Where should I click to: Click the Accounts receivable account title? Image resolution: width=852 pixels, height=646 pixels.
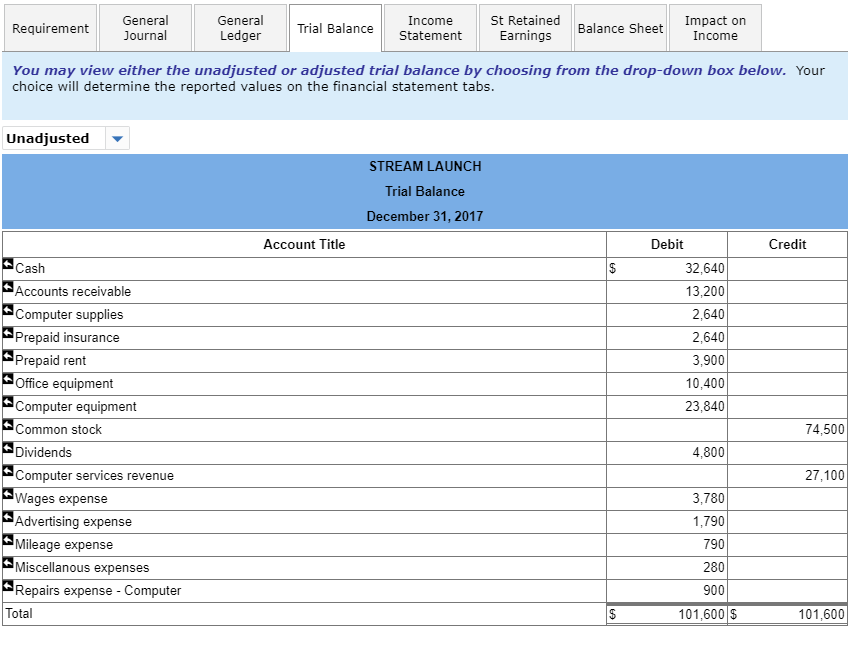coord(73,292)
